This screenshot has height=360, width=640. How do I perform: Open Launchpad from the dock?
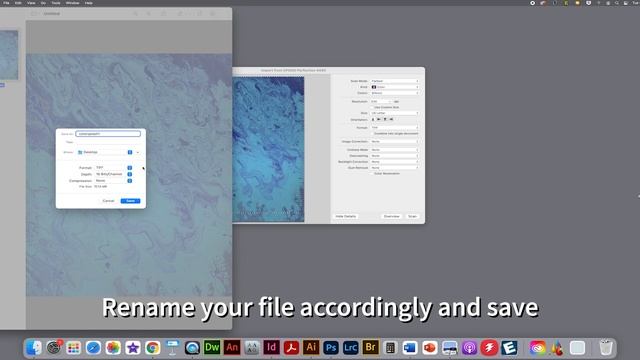click(73, 348)
